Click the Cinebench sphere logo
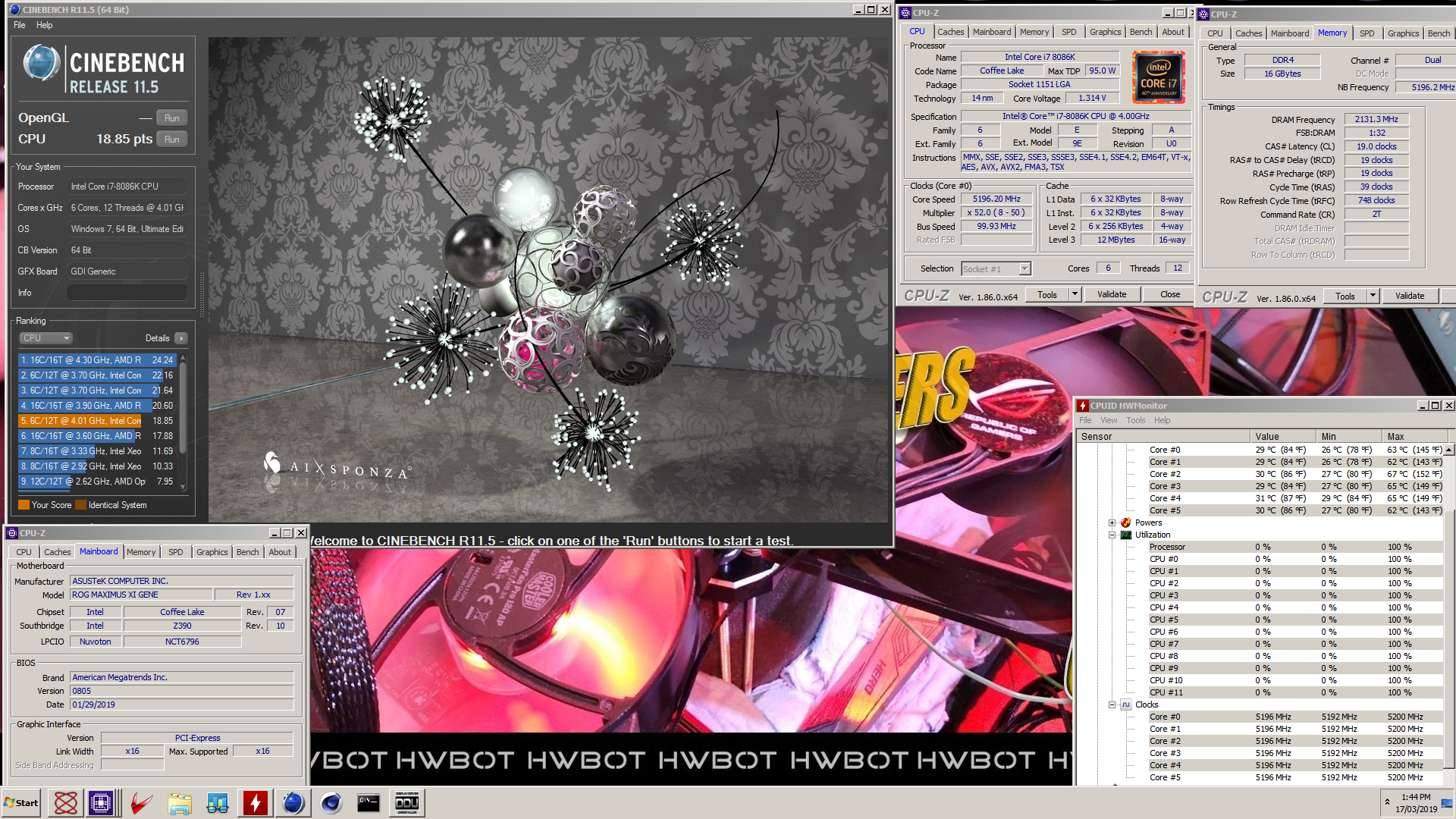The width and height of the screenshot is (1456, 819). tap(41, 64)
